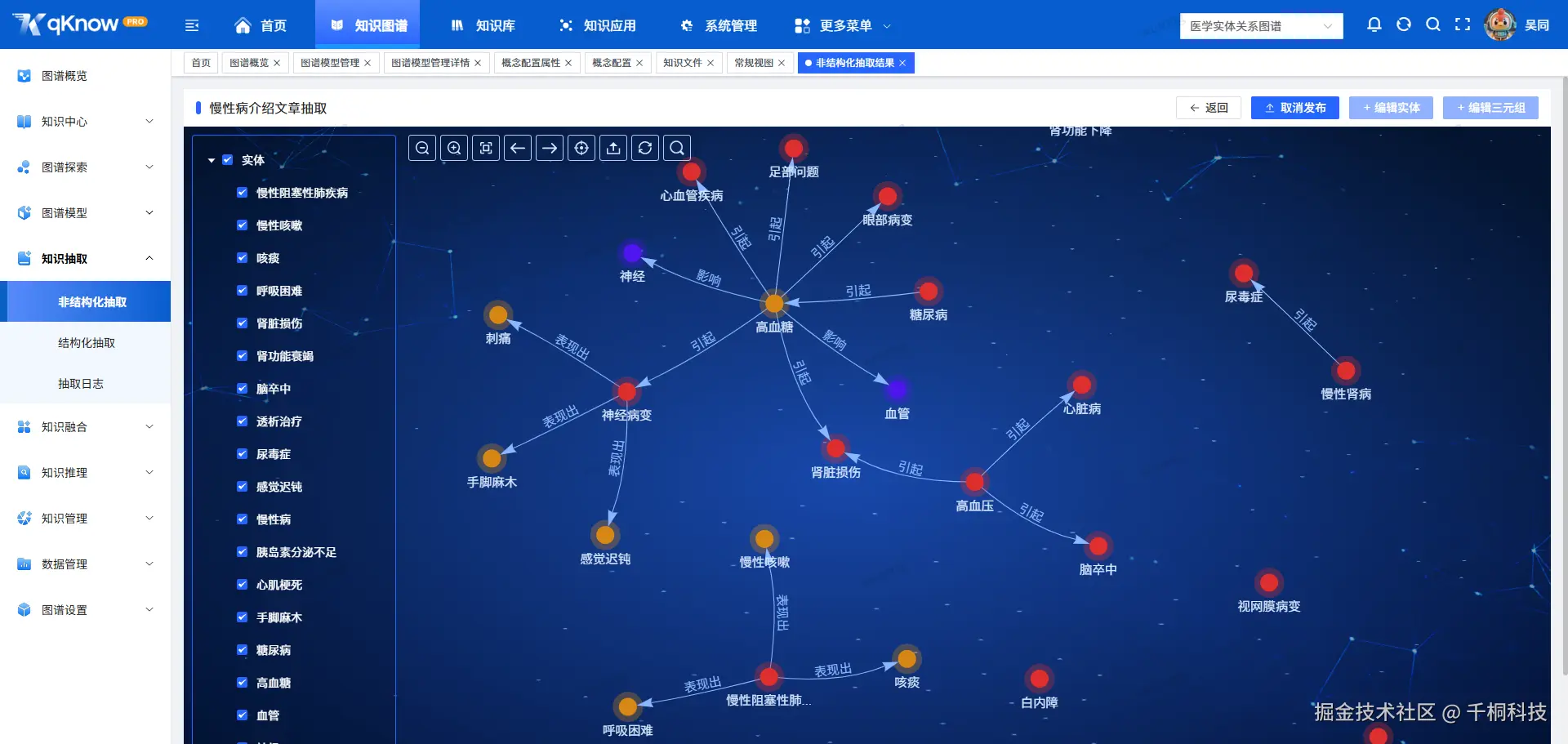Select the 神经病变 graph node
The height and width of the screenshot is (744, 1568).
(x=627, y=392)
